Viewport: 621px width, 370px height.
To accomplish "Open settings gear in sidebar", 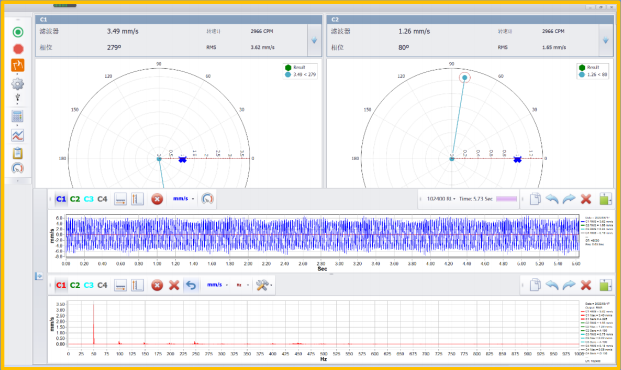I will [17, 84].
